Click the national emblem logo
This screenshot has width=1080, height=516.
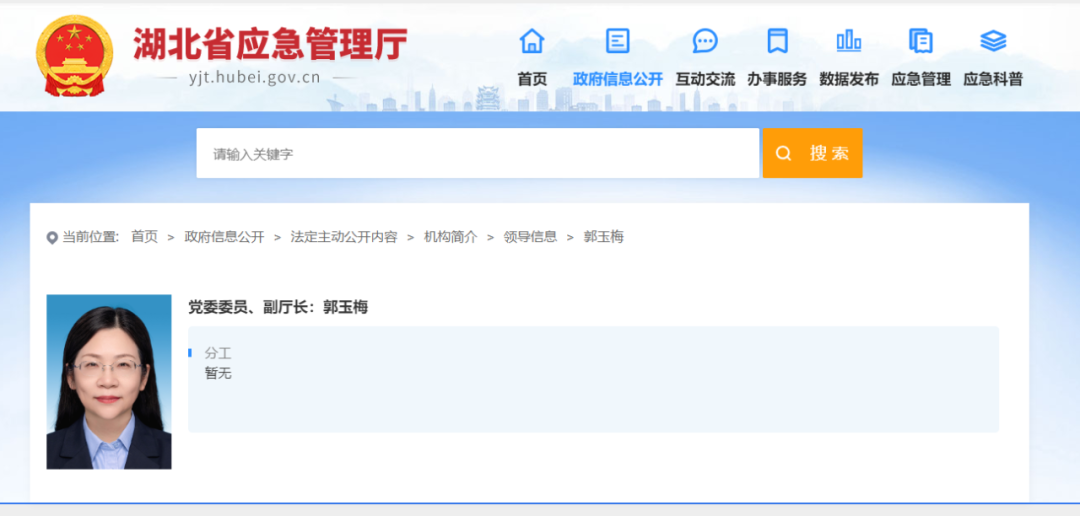tap(74, 56)
